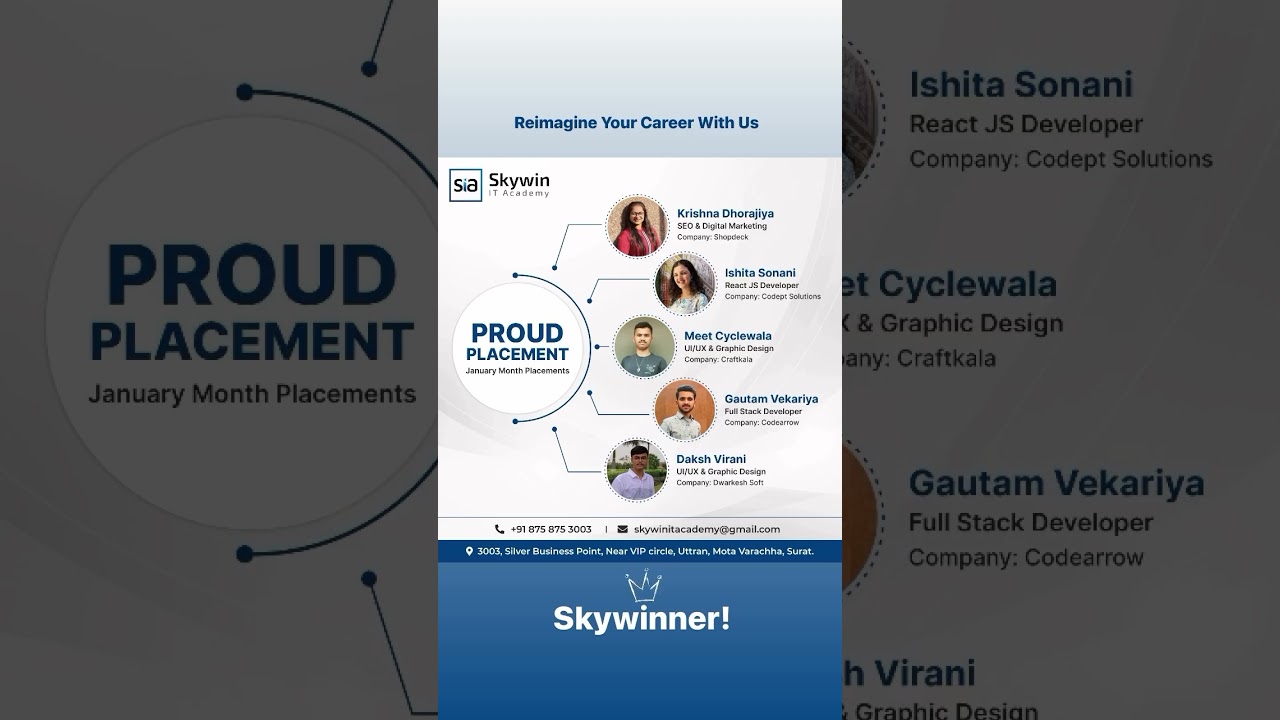Select small "Company: Craftkala" in center poster
The image size is (1280, 720).
[x=718, y=359]
